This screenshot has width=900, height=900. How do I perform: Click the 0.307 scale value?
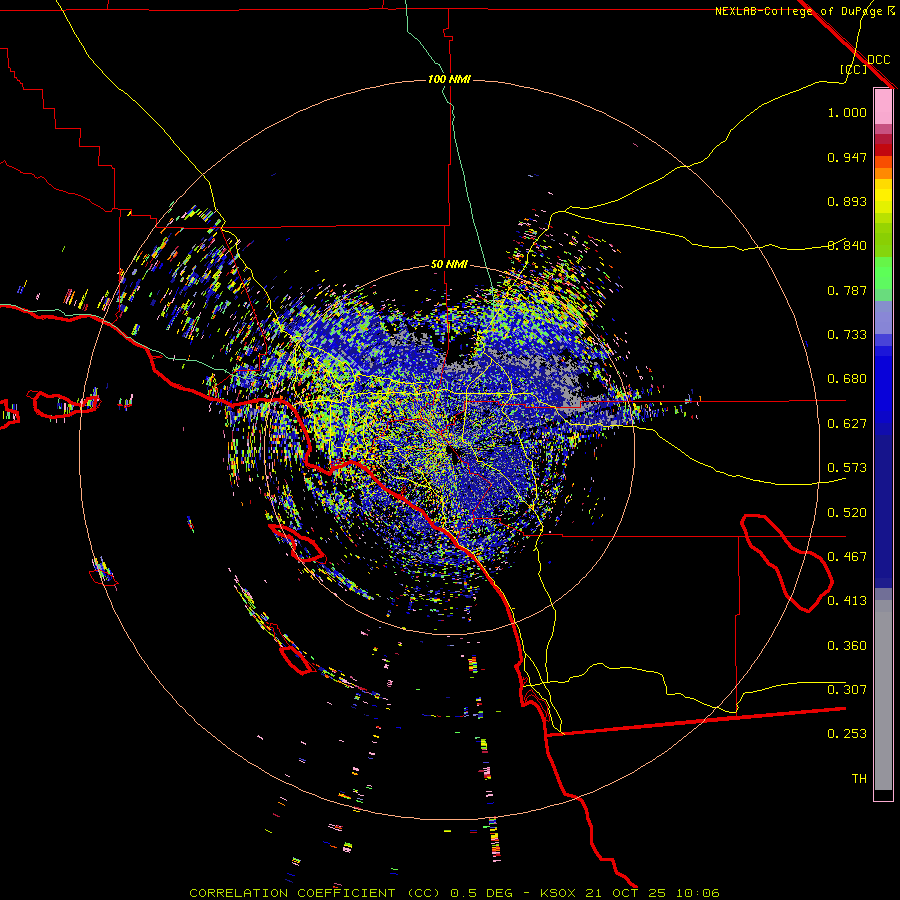[x=847, y=690]
